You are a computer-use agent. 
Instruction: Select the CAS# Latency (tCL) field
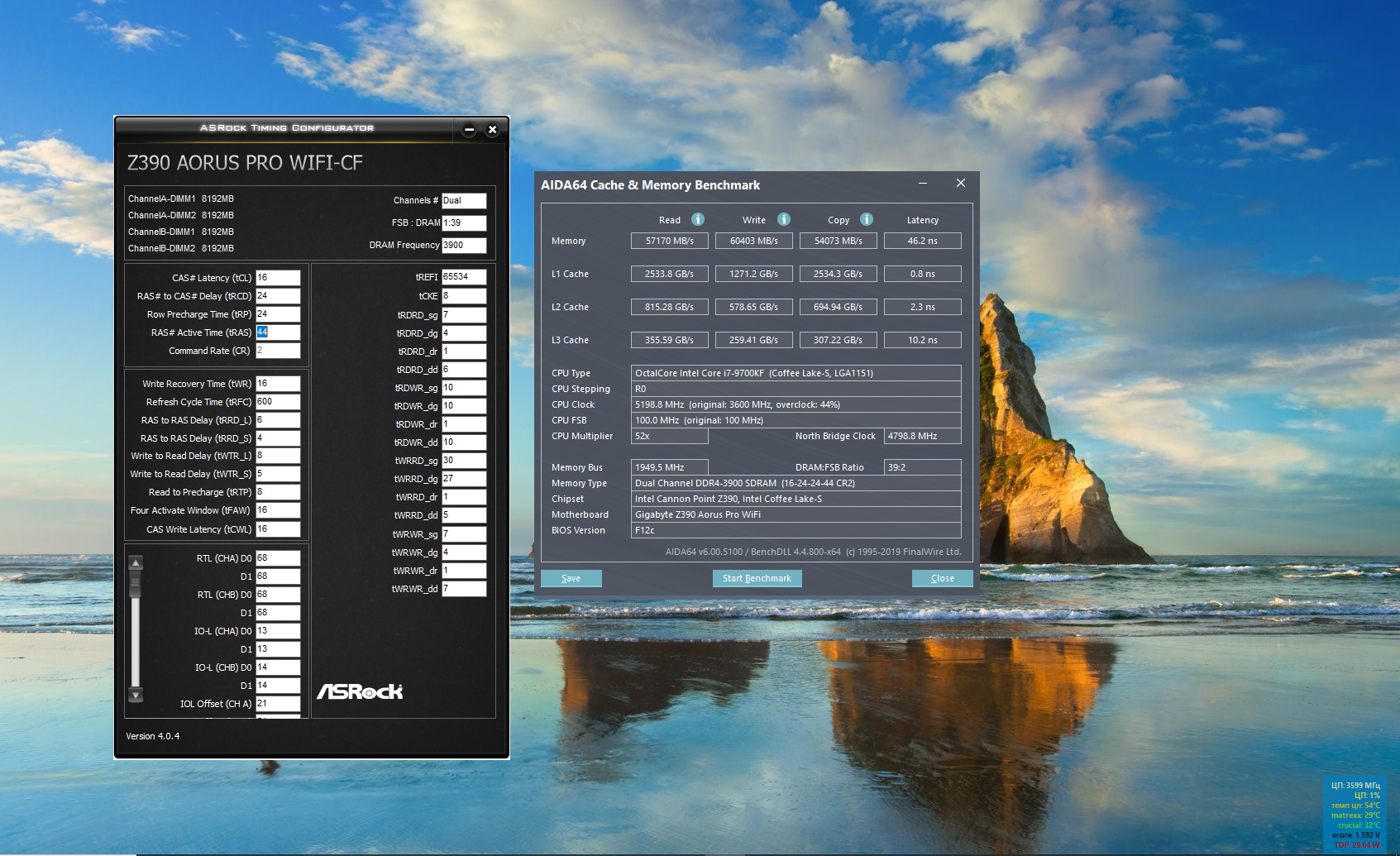pyautogui.click(x=278, y=278)
